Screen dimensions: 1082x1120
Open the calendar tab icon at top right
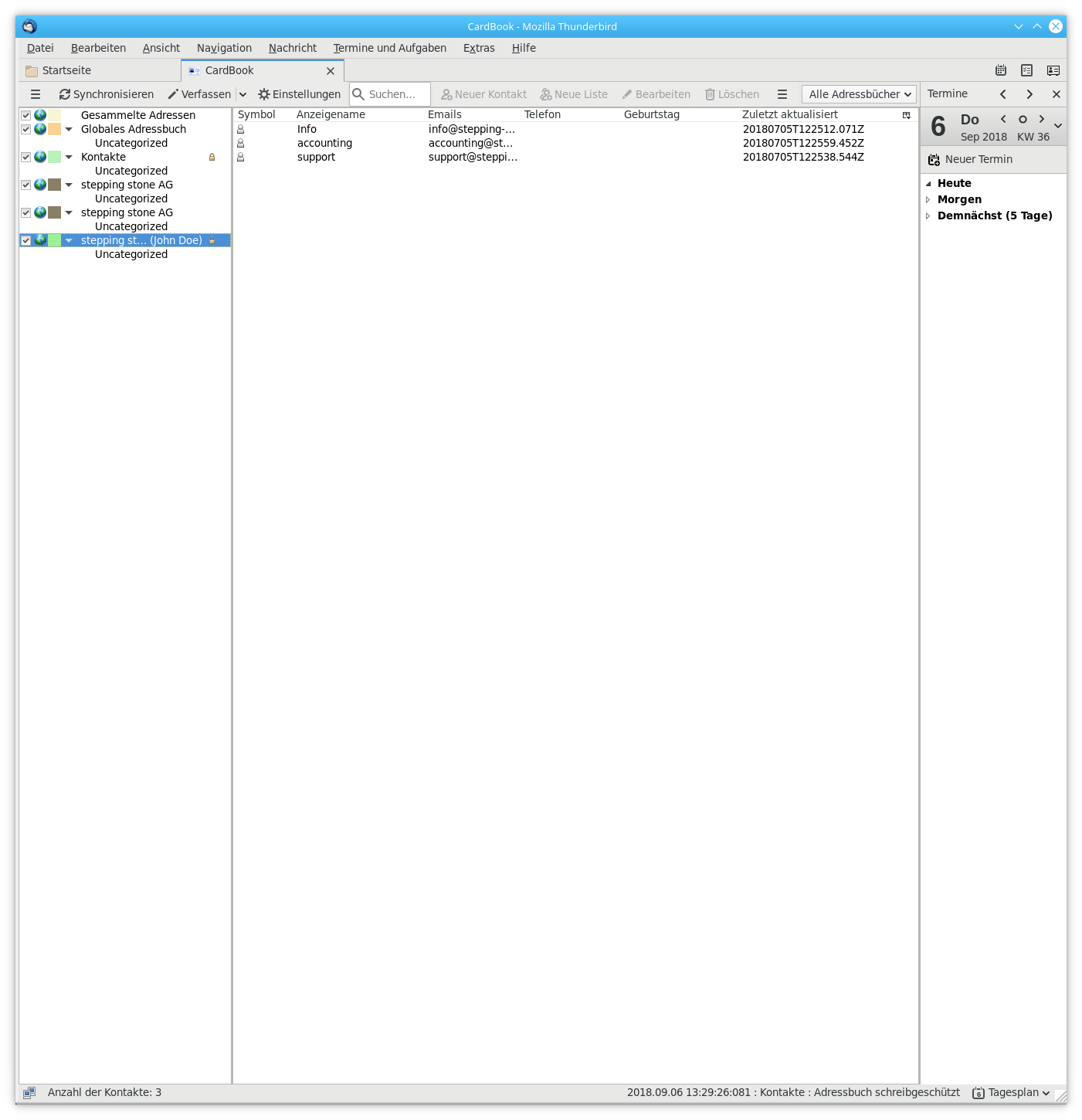pyautogui.click(x=1001, y=70)
